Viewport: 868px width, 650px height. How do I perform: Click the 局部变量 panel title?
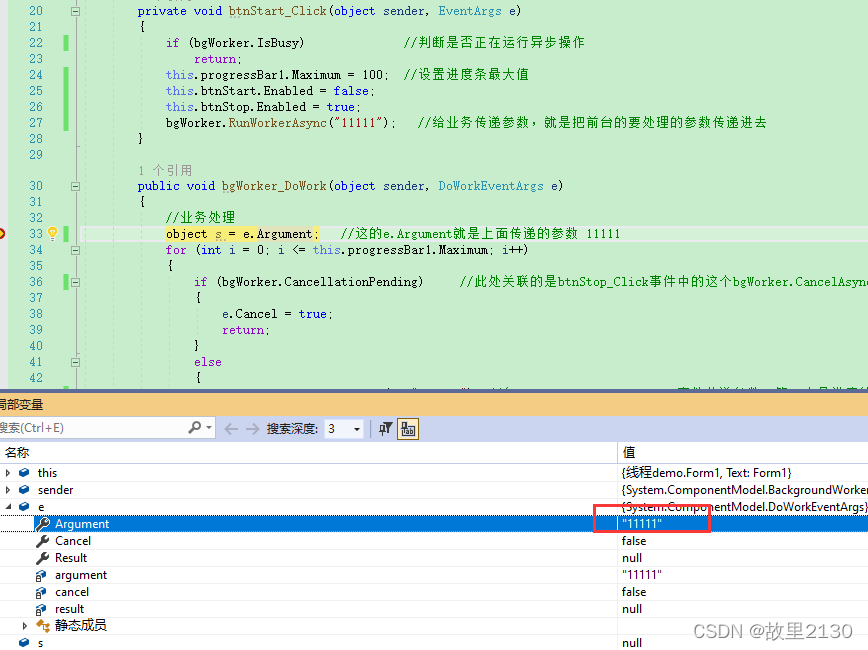tap(20, 404)
